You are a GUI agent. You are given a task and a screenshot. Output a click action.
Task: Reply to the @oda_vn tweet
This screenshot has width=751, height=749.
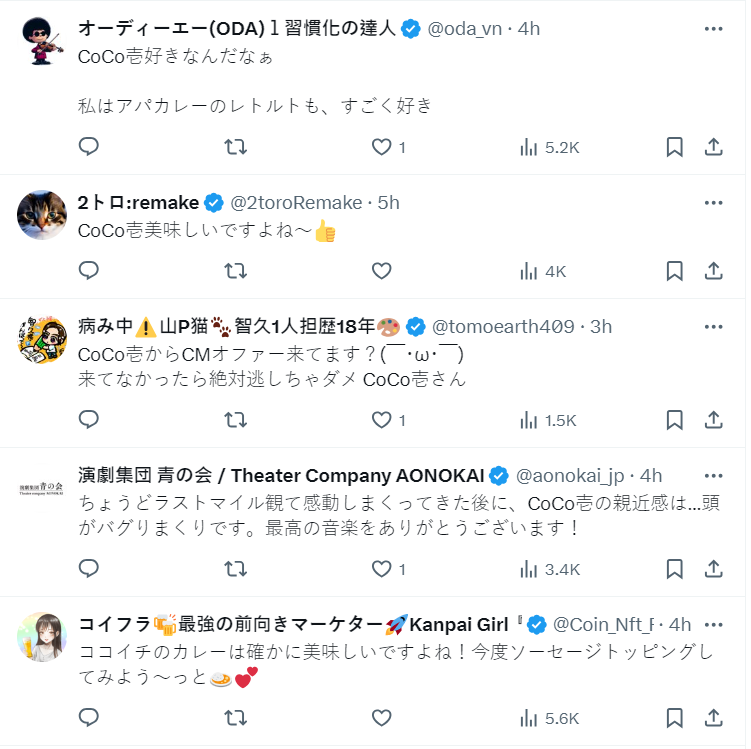coord(89,147)
